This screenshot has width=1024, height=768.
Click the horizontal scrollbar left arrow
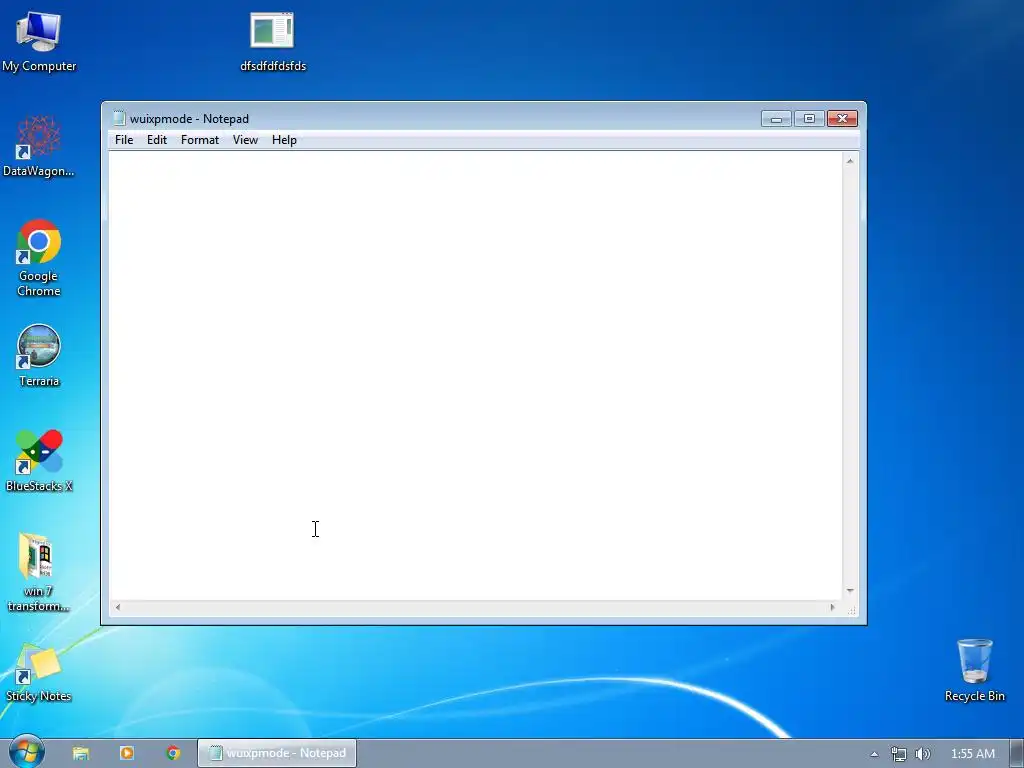pyautogui.click(x=118, y=607)
